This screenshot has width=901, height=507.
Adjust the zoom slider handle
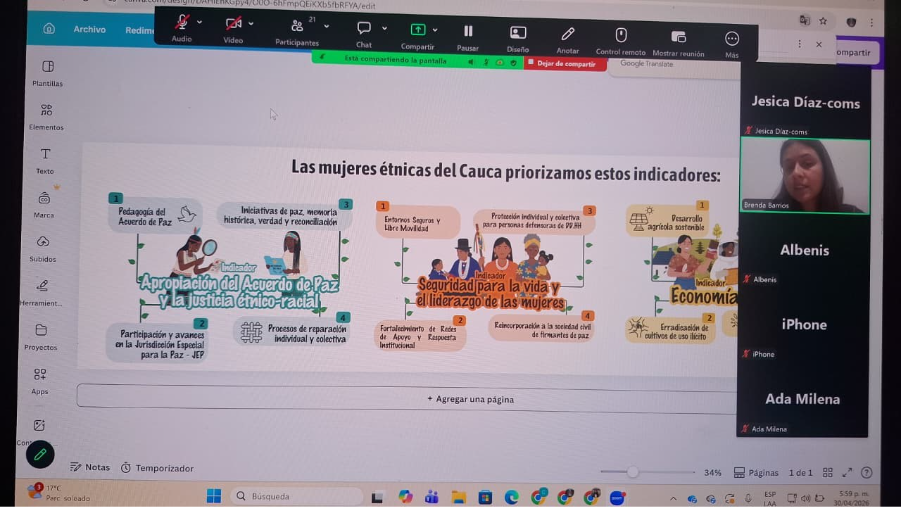(633, 472)
